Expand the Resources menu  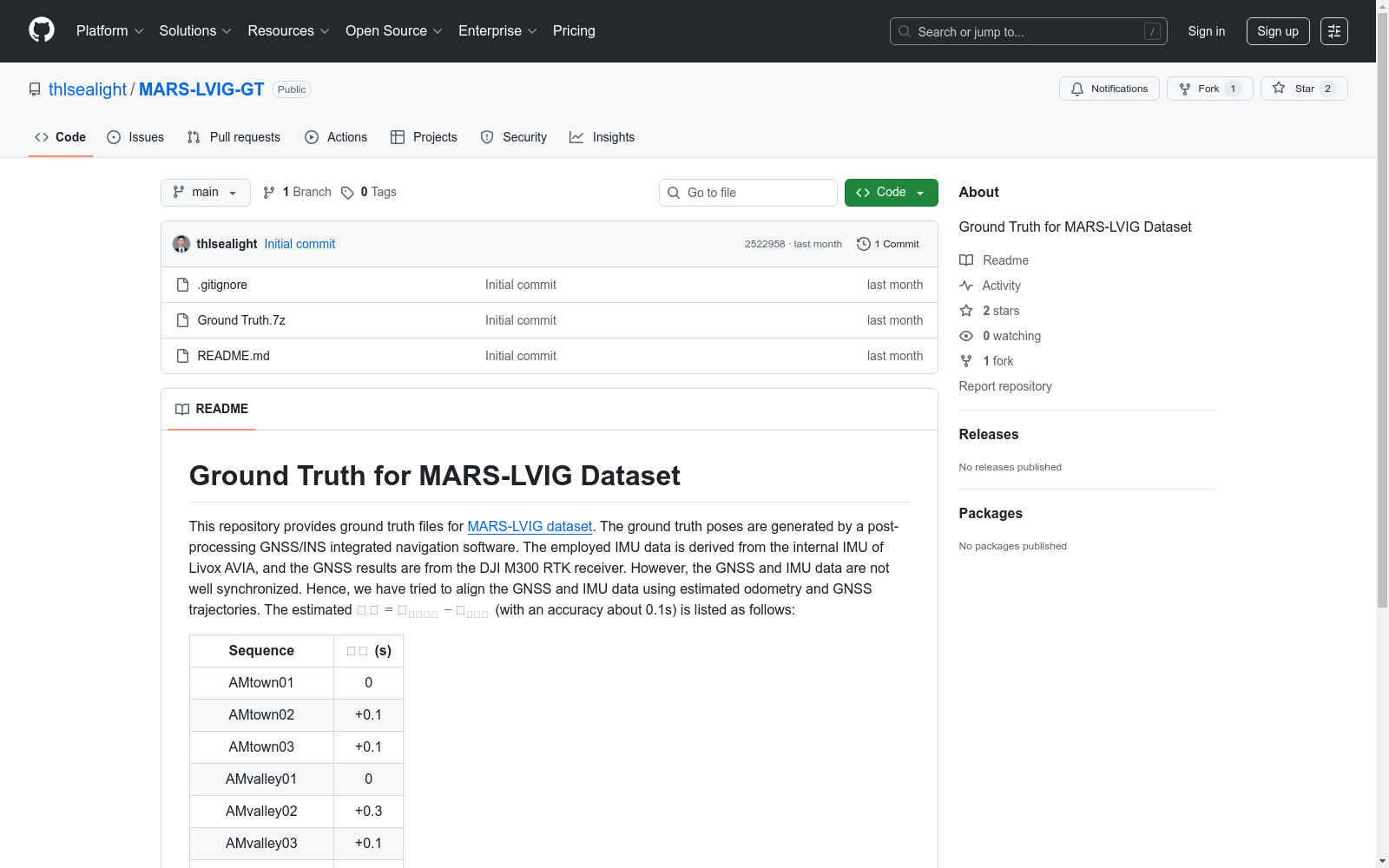pyautogui.click(x=288, y=31)
